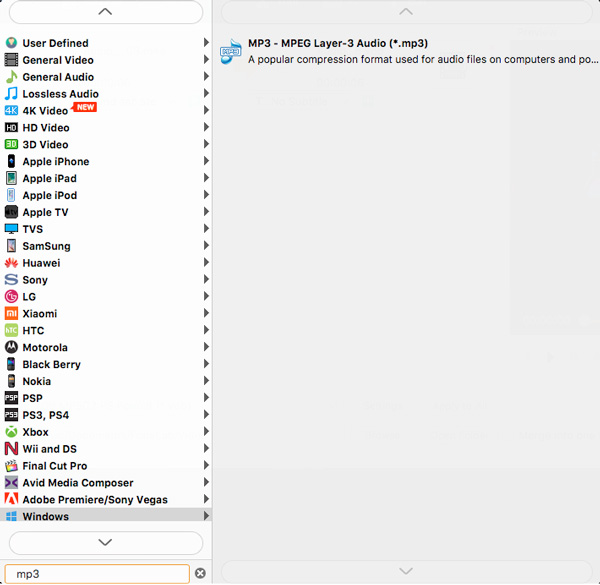
Task: Click the PSP icon
Action: point(11,398)
